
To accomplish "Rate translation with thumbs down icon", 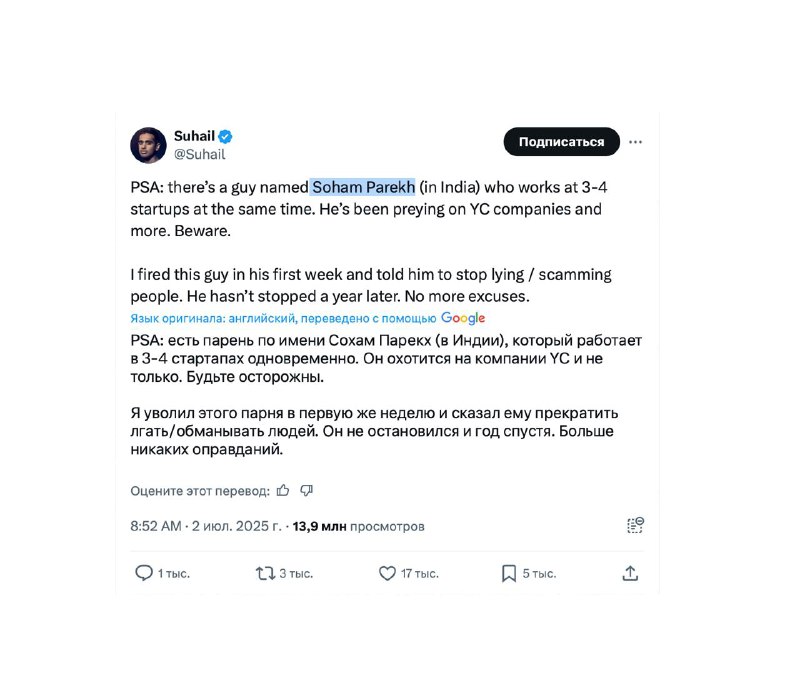I will 306,490.
